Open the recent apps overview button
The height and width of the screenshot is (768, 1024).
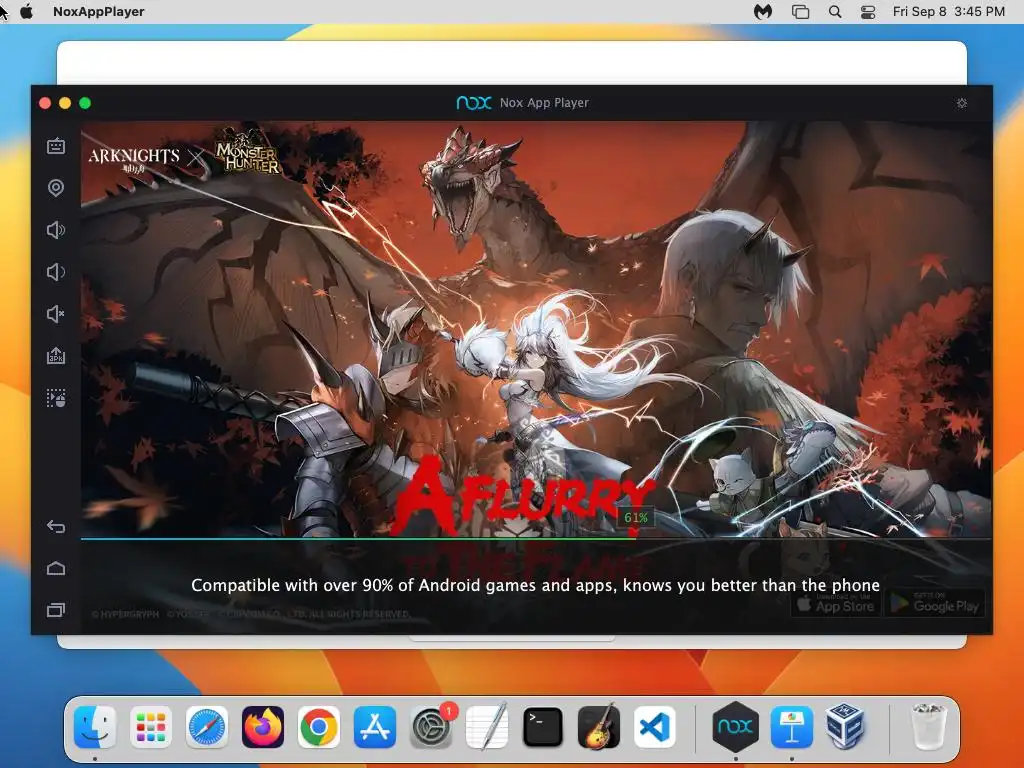click(56, 610)
